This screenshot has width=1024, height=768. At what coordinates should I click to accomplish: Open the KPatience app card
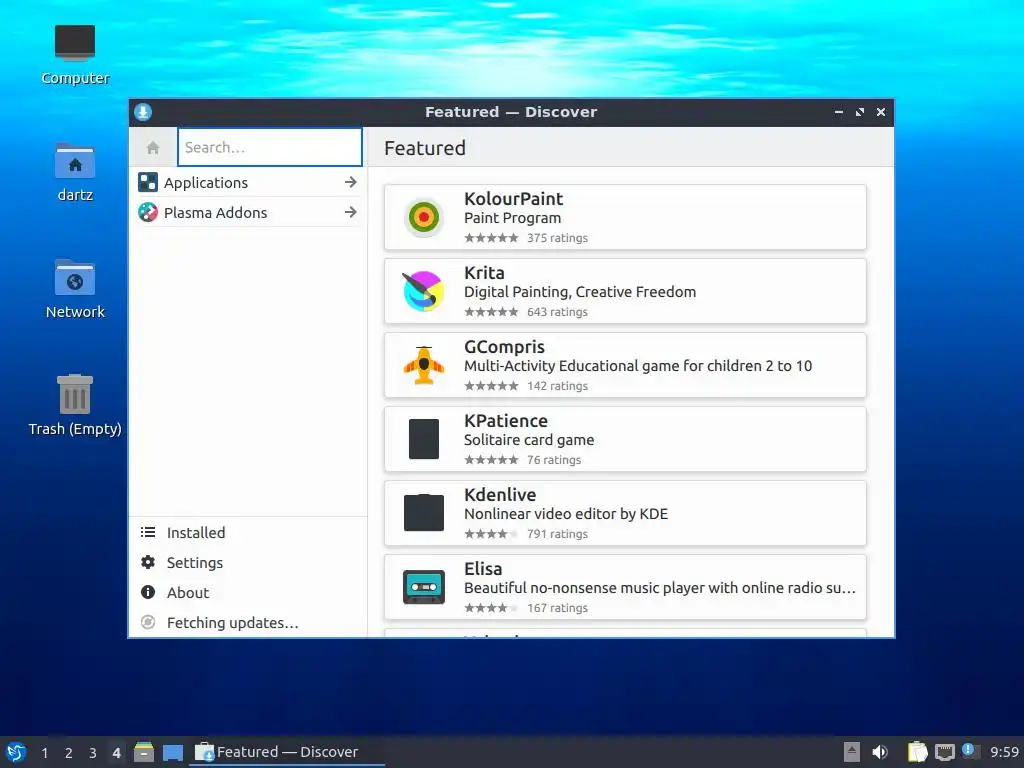click(625, 439)
